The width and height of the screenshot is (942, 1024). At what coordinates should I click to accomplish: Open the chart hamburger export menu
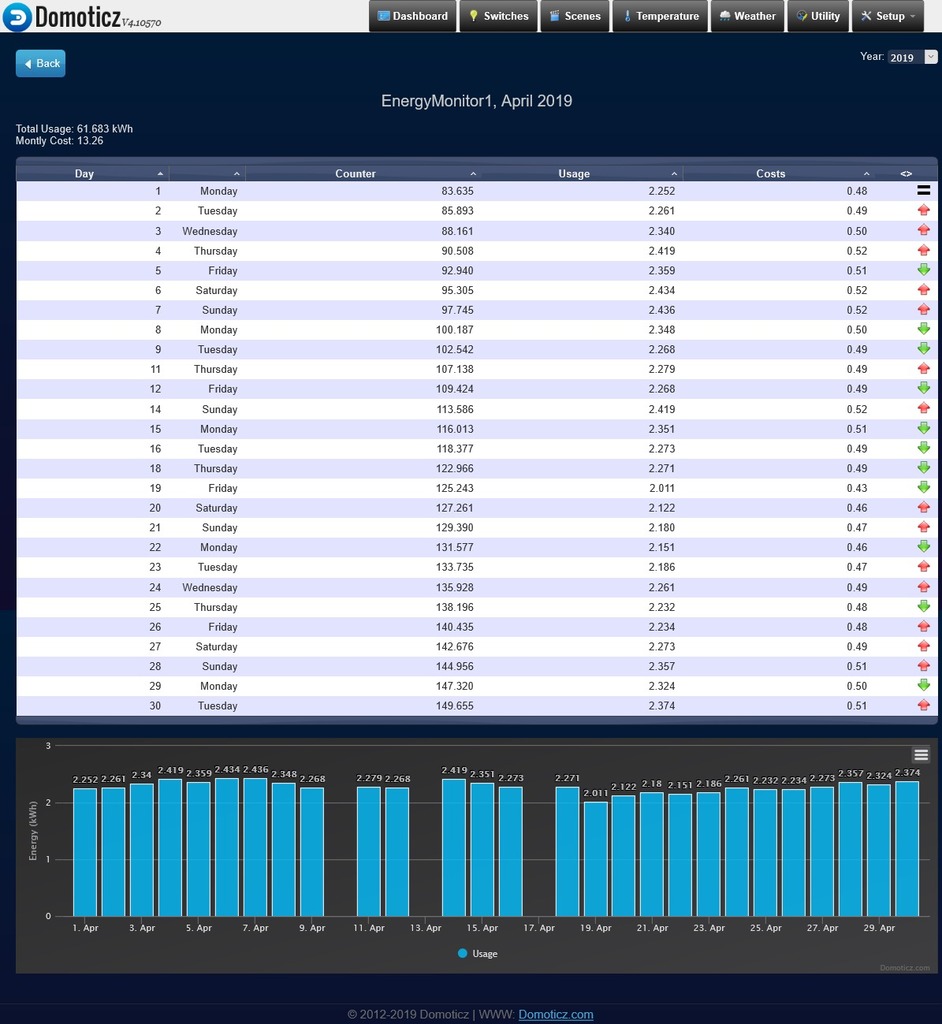click(921, 755)
